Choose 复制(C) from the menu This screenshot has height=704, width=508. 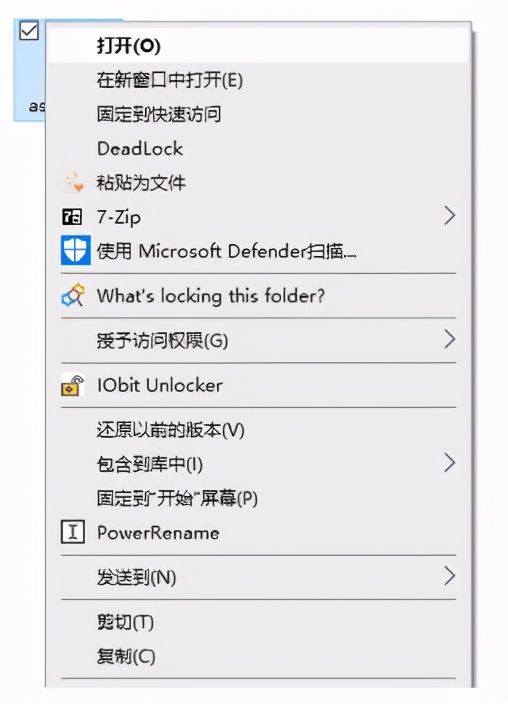[x=258, y=656]
